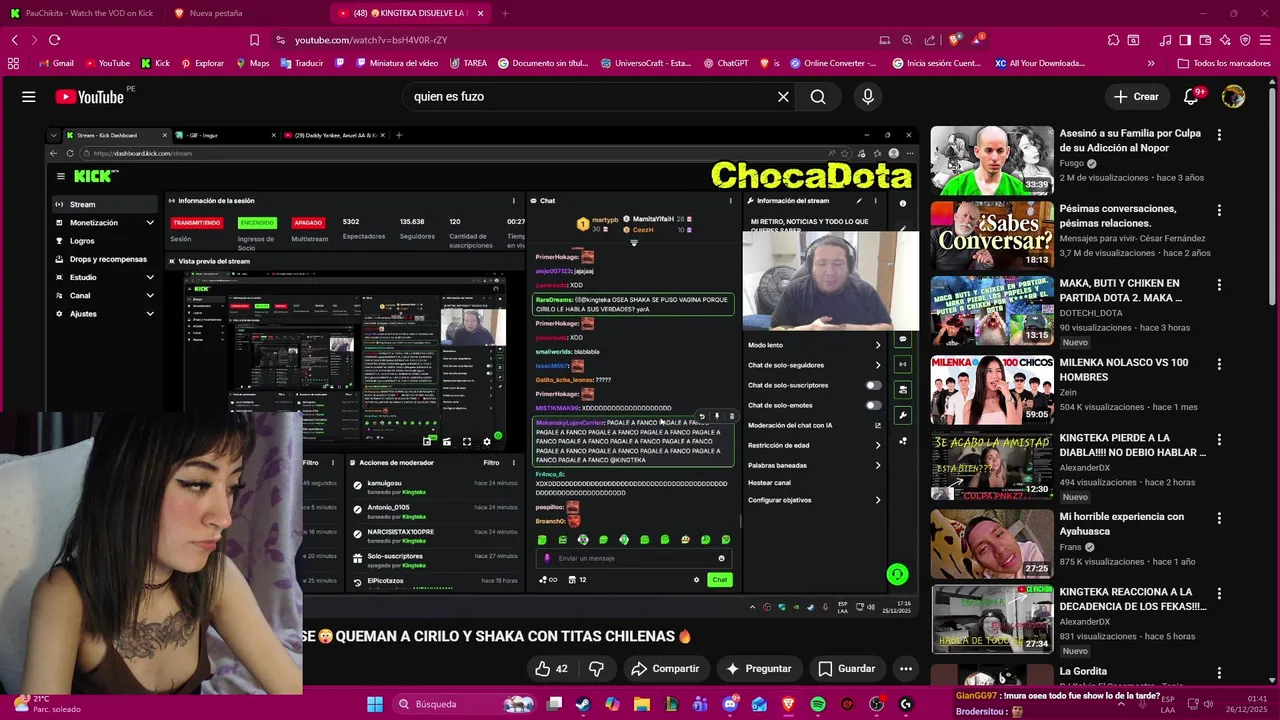The width and height of the screenshot is (1280, 720).
Task: Go to the YouTube home logo
Action: pyautogui.click(x=90, y=97)
